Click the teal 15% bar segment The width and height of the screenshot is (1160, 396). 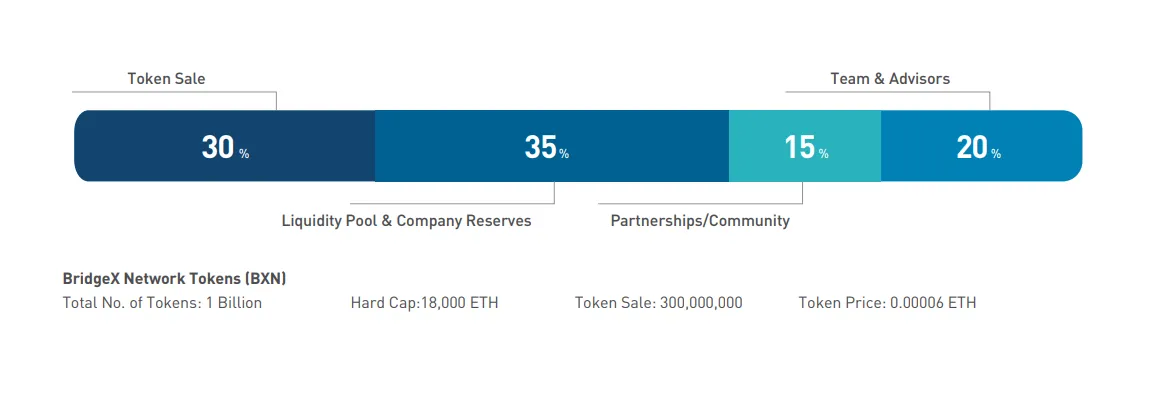pos(805,146)
